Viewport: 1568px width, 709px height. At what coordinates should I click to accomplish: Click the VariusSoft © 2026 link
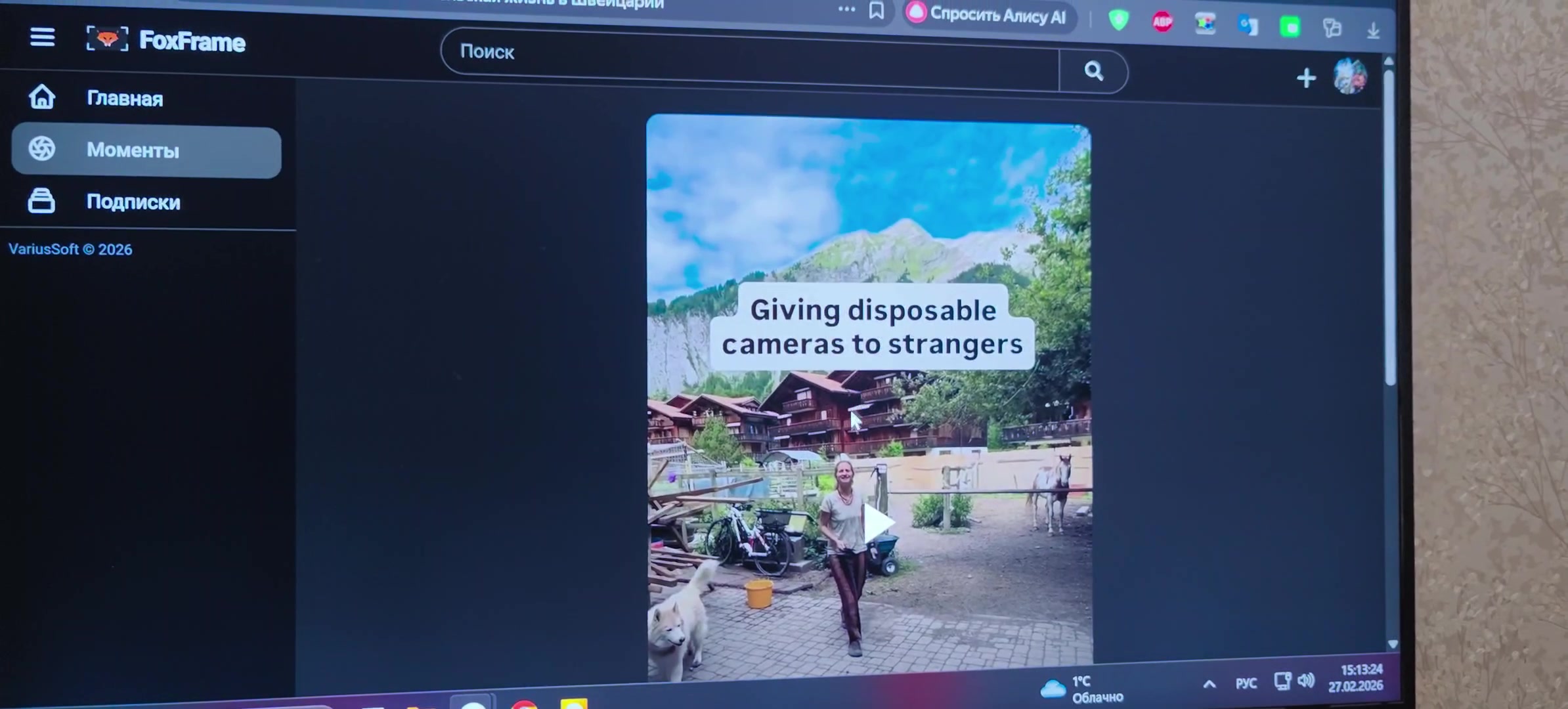point(70,249)
